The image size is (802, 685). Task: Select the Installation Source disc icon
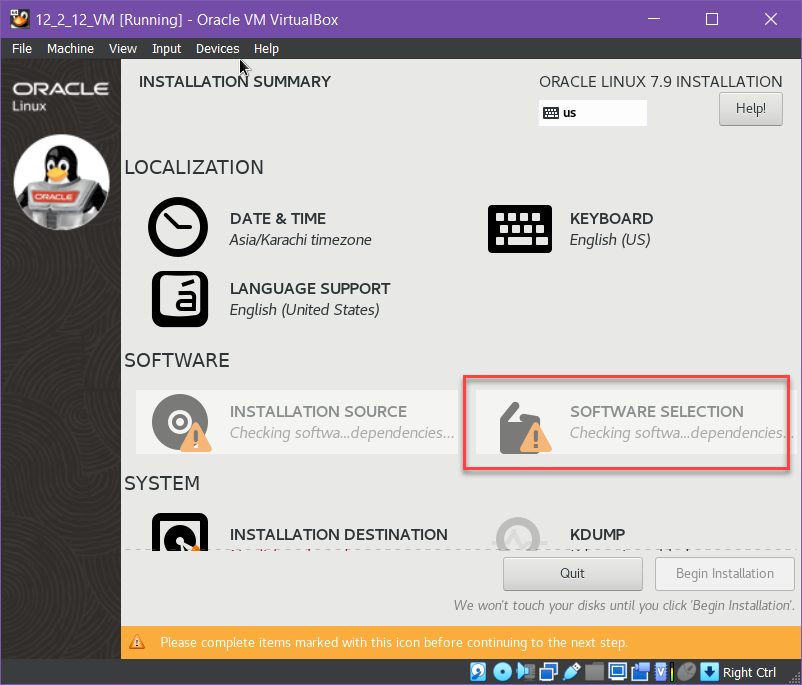click(180, 422)
